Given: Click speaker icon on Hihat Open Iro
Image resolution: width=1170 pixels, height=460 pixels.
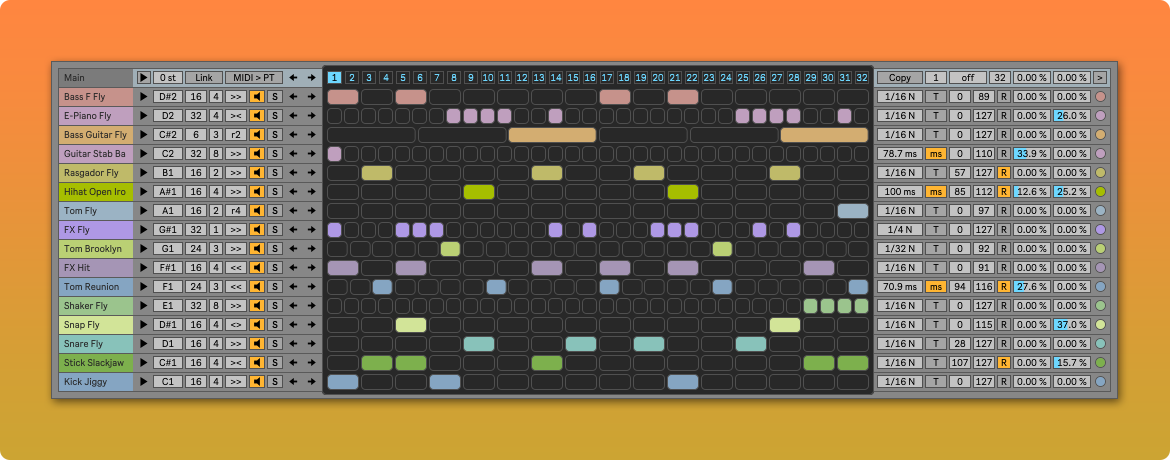Looking at the screenshot, I should coord(257,192).
